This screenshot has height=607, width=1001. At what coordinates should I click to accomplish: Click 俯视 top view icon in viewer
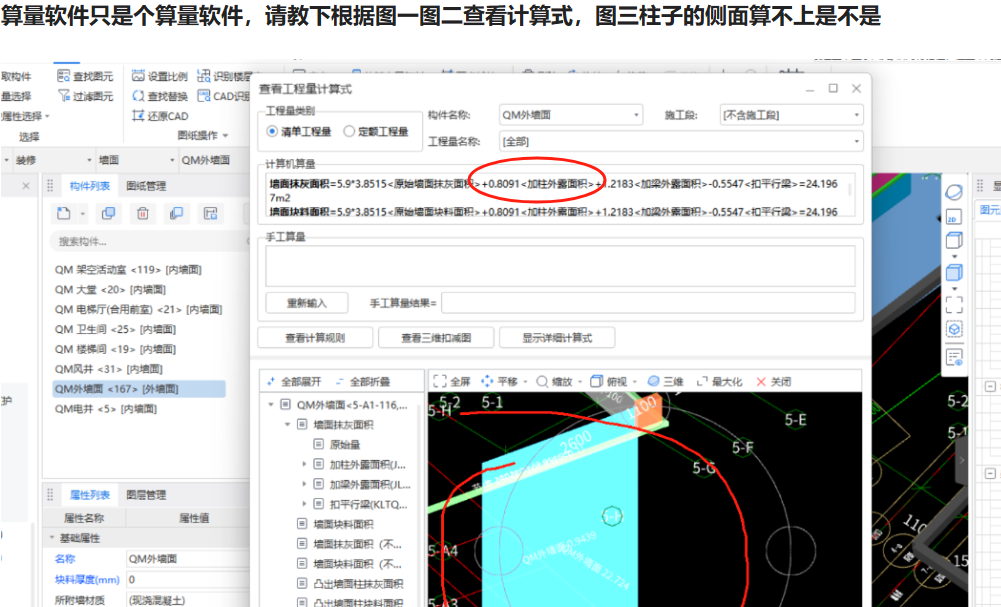tap(596, 381)
